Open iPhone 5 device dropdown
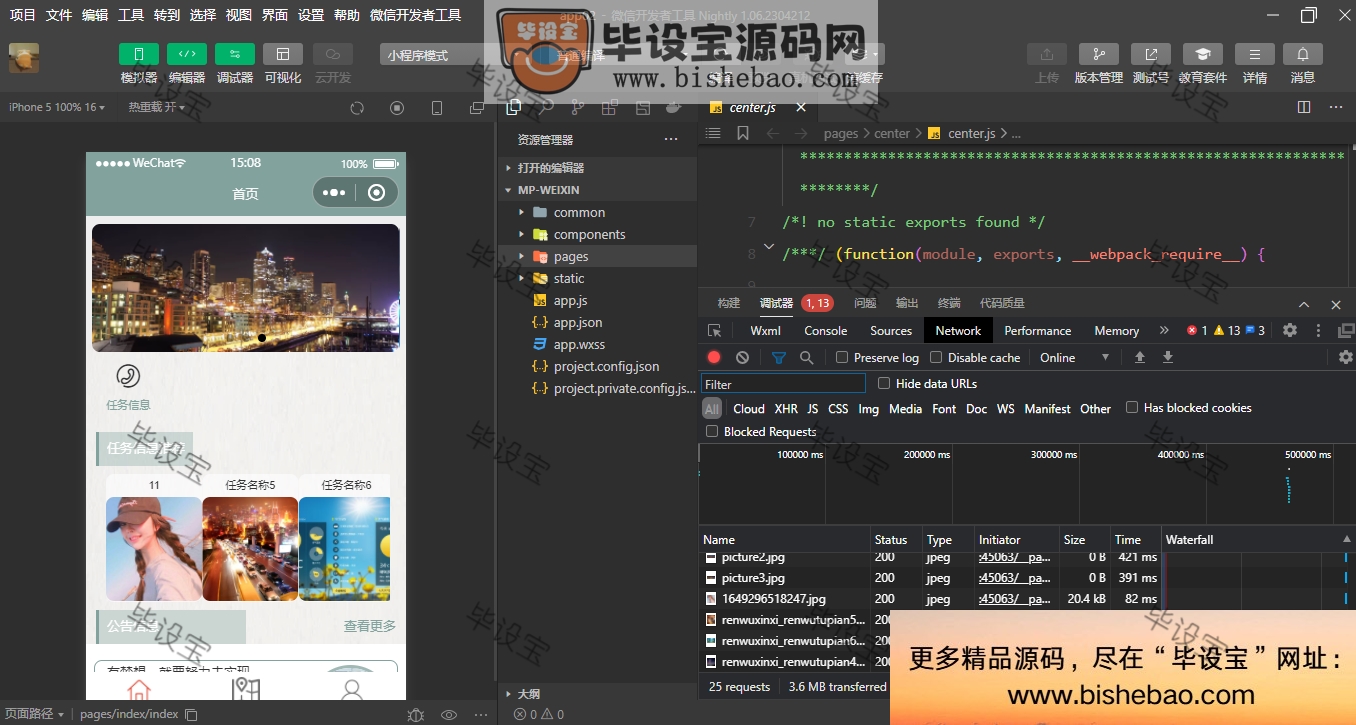Image resolution: width=1356 pixels, height=725 pixels. point(57,107)
